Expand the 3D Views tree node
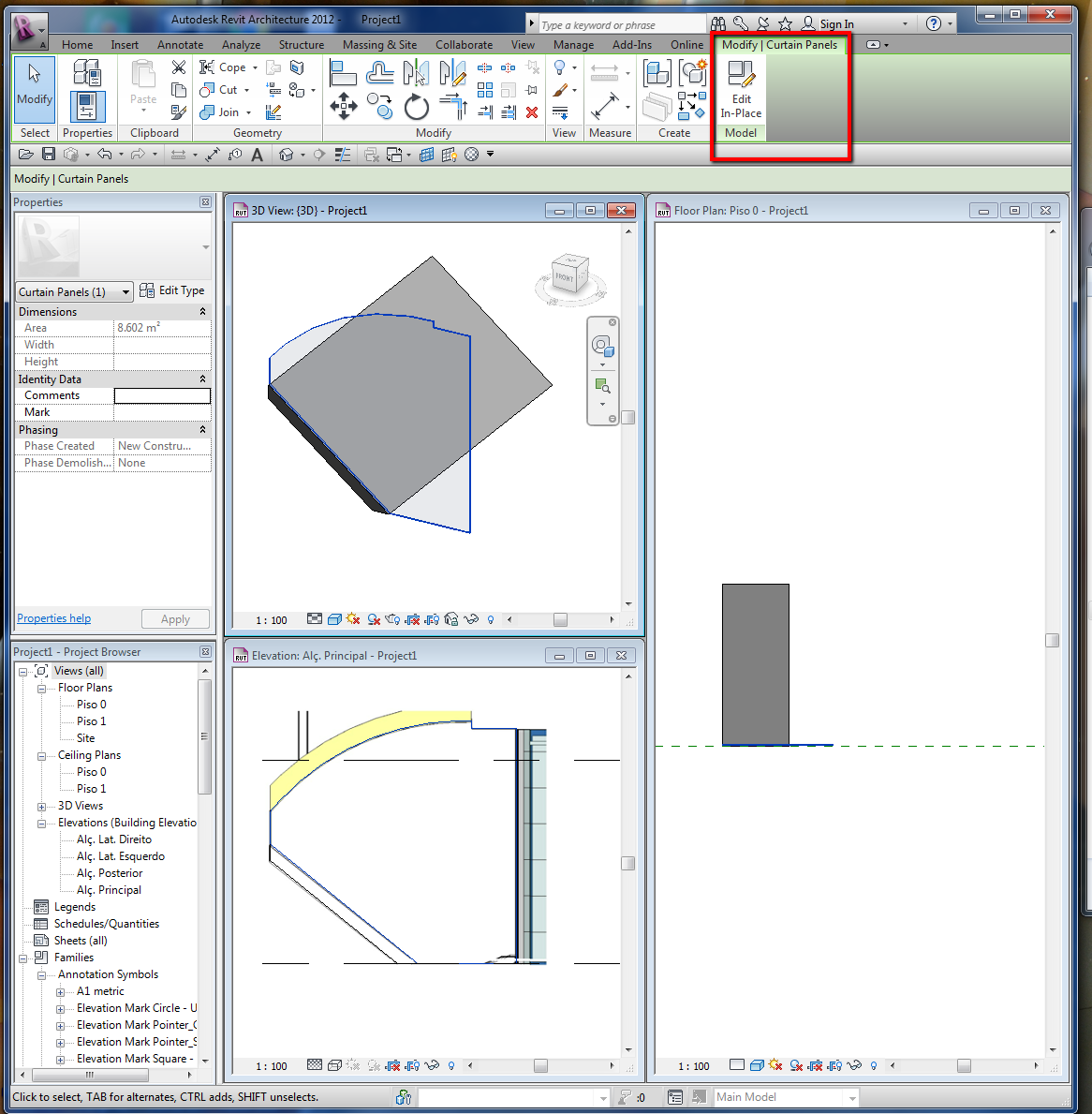1092x1114 pixels. (42, 807)
